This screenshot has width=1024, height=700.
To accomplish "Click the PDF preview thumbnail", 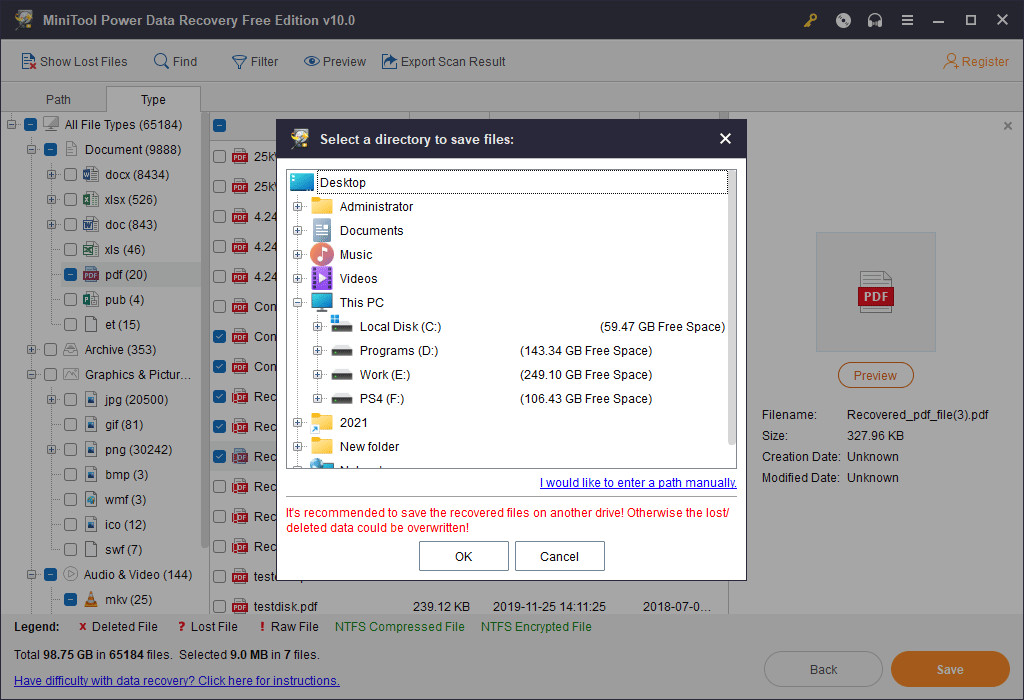I will pos(875,292).
